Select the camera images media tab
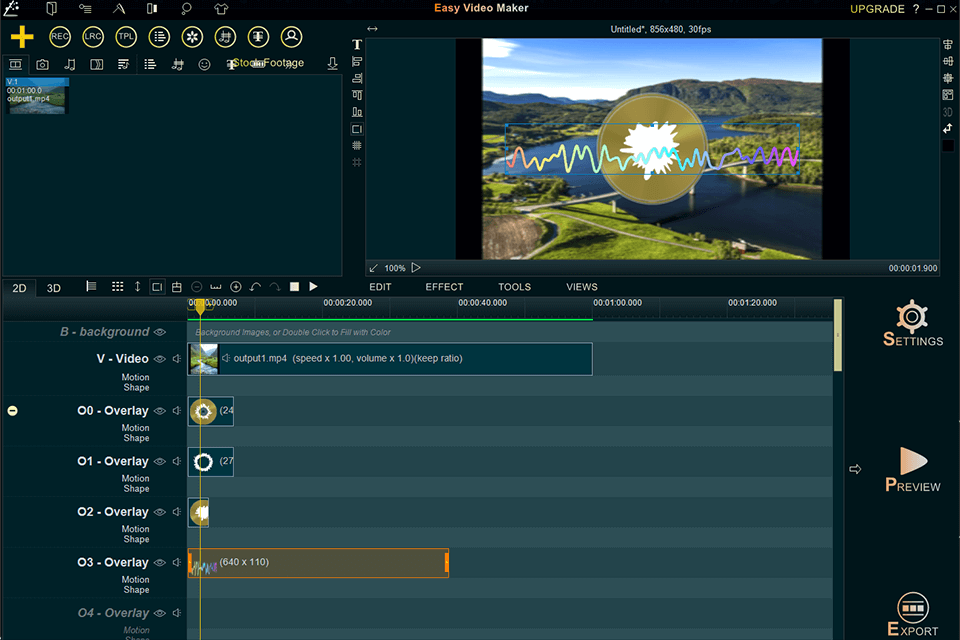 tap(42, 64)
